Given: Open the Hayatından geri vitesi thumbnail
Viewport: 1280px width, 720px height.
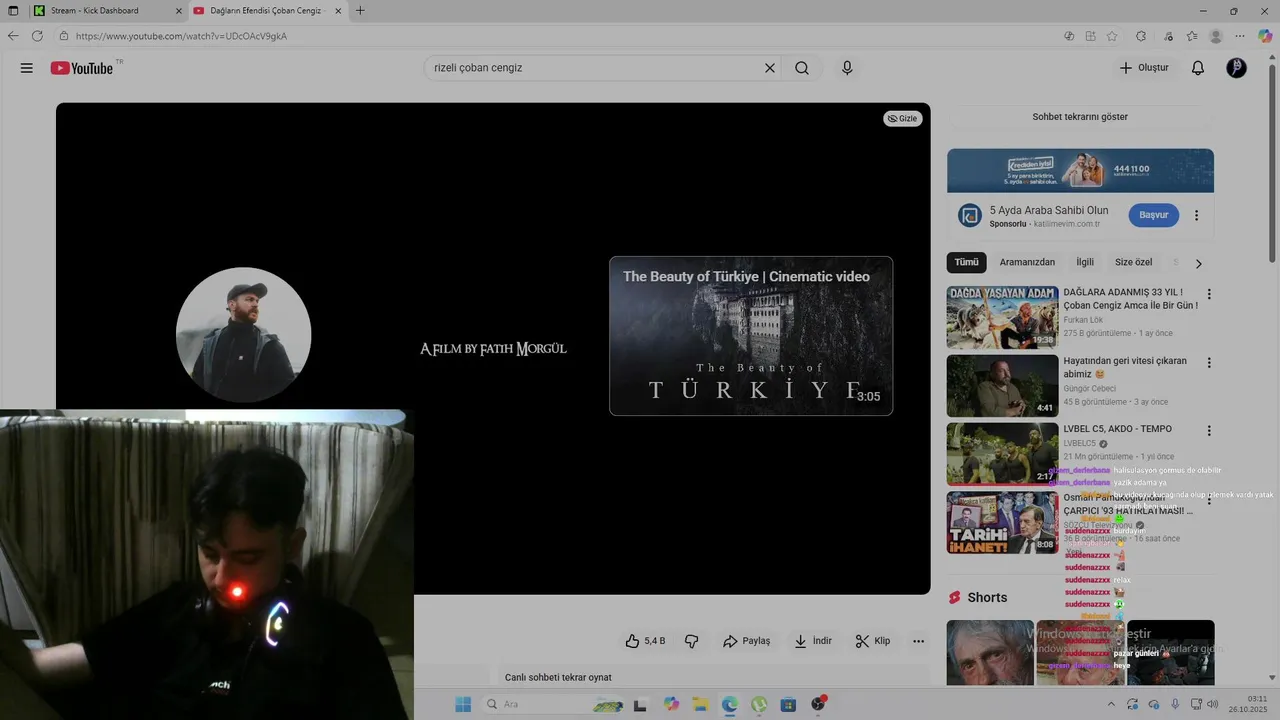Looking at the screenshot, I should (1002, 385).
